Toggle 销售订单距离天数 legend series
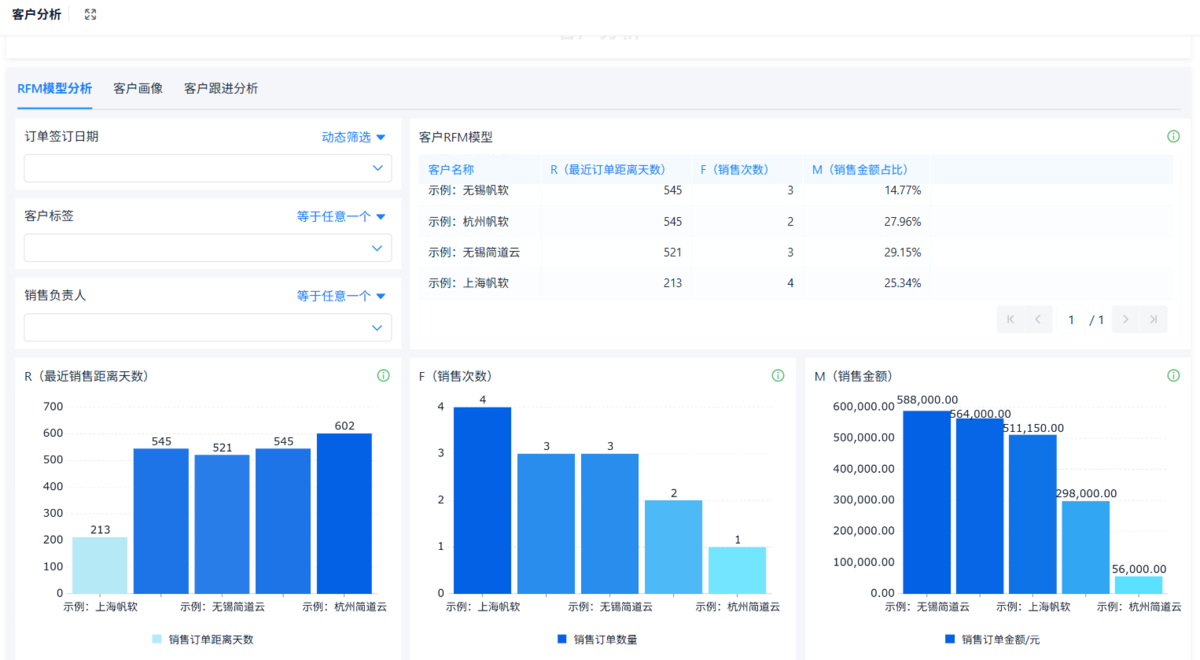Viewport: 1200px width, 660px height. [x=203, y=639]
